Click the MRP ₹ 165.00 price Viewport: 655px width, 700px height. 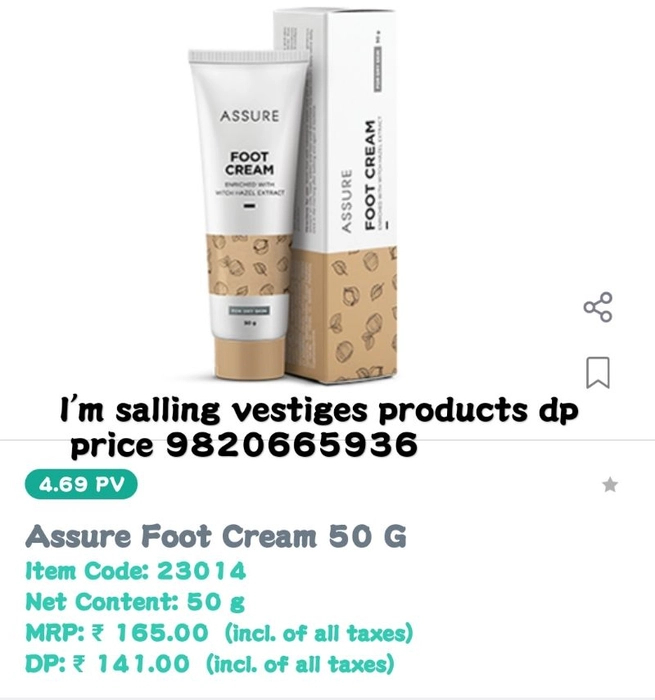tap(117, 633)
